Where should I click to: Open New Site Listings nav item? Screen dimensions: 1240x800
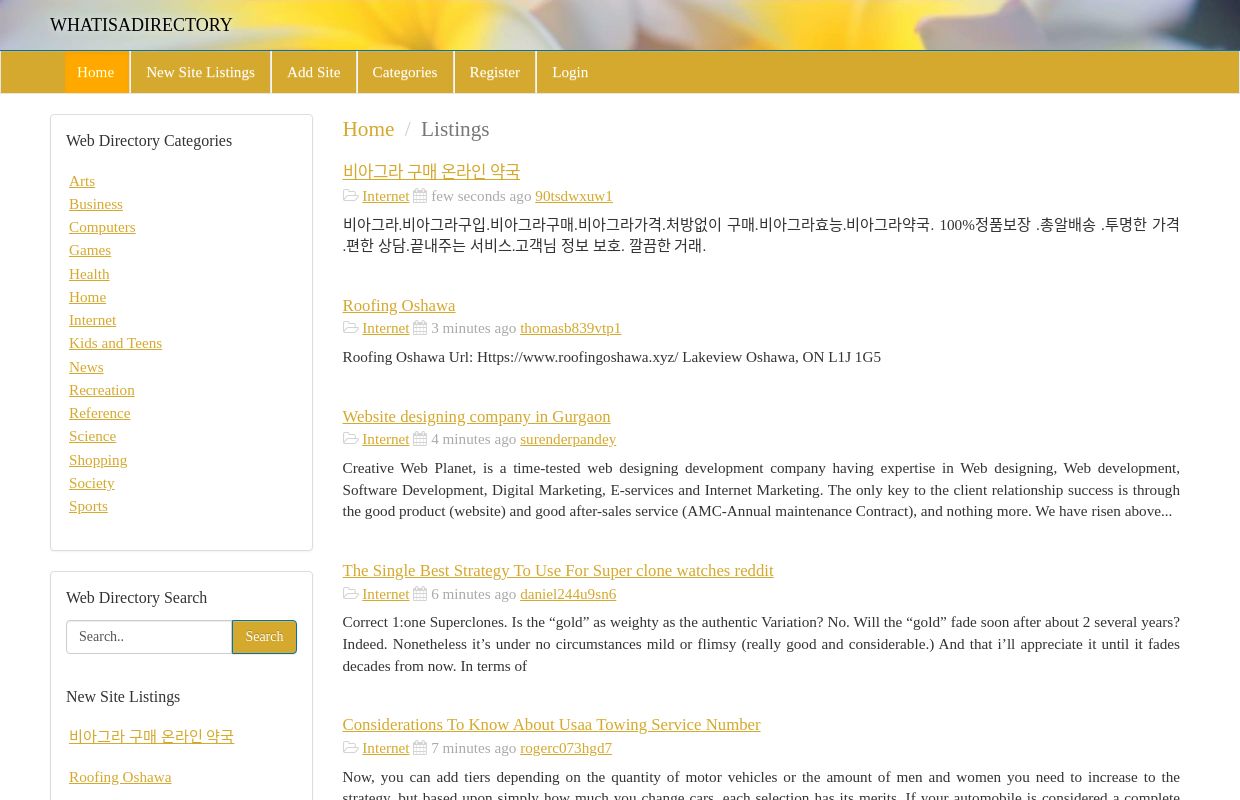[x=200, y=72]
